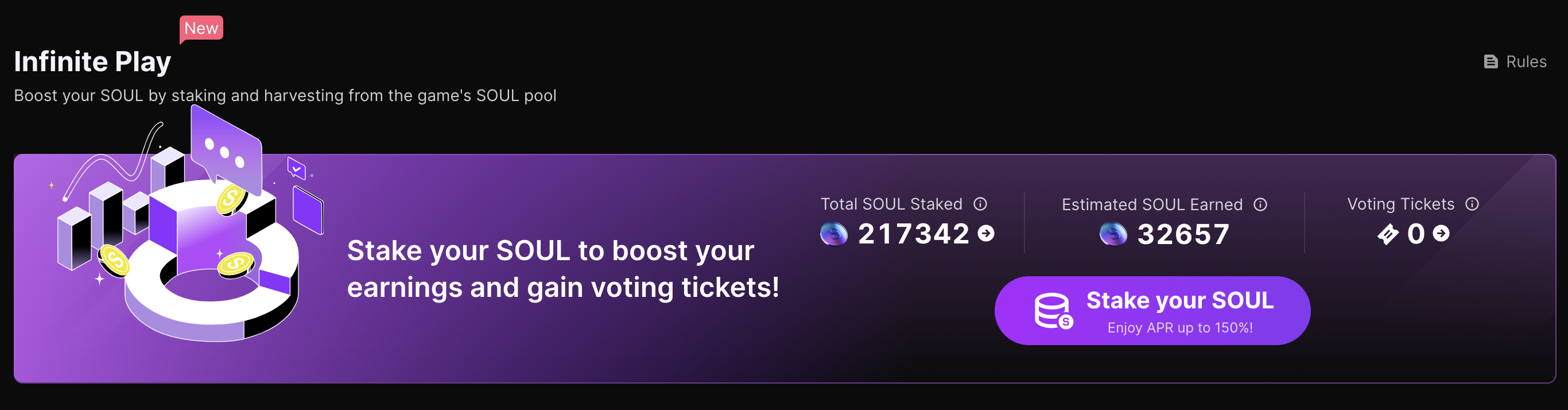1568x410 pixels.
Task: Click the ticket icon beside voting count
Action: pyautogui.click(x=1388, y=234)
